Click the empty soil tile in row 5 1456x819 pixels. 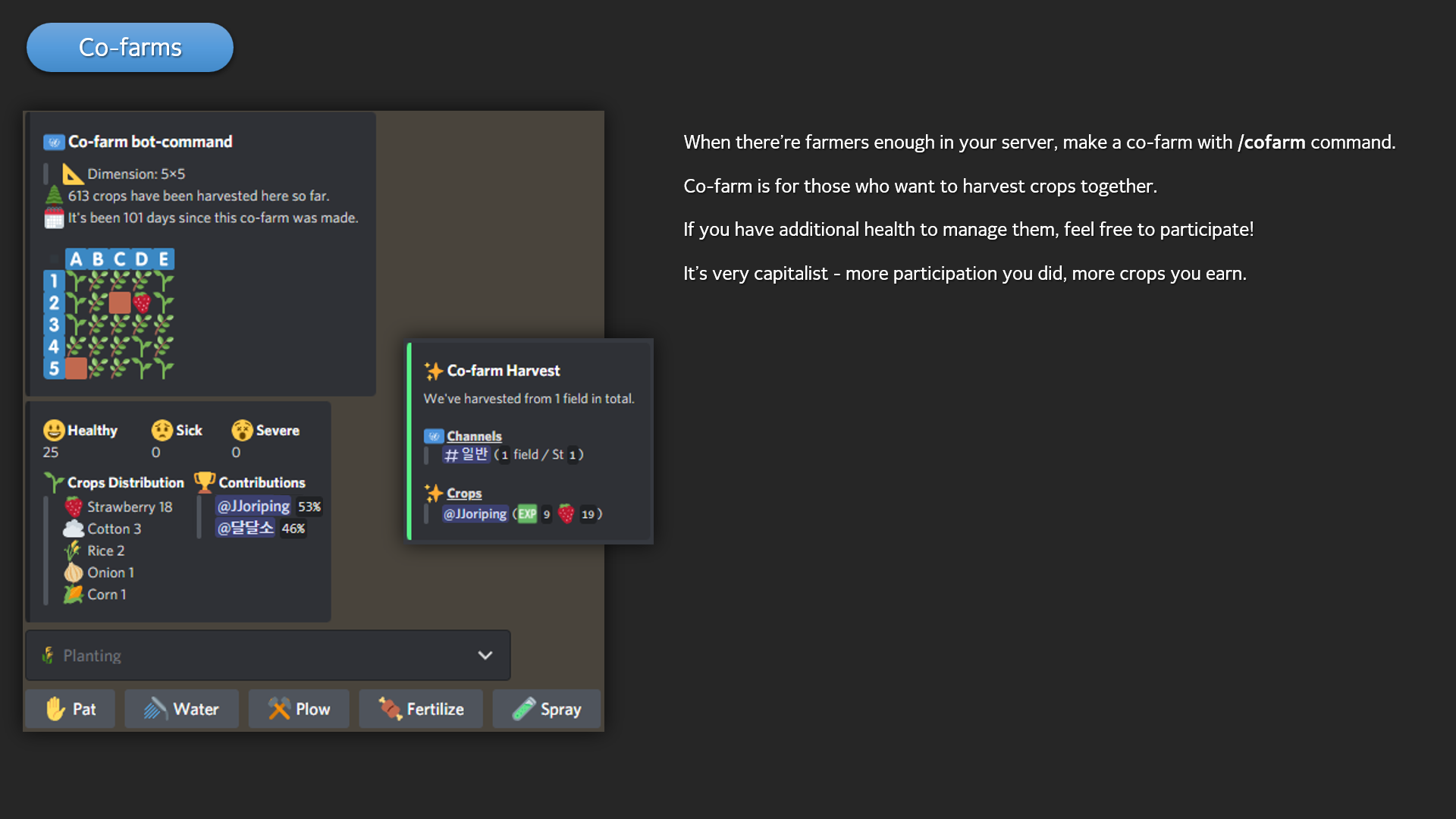tap(76, 369)
